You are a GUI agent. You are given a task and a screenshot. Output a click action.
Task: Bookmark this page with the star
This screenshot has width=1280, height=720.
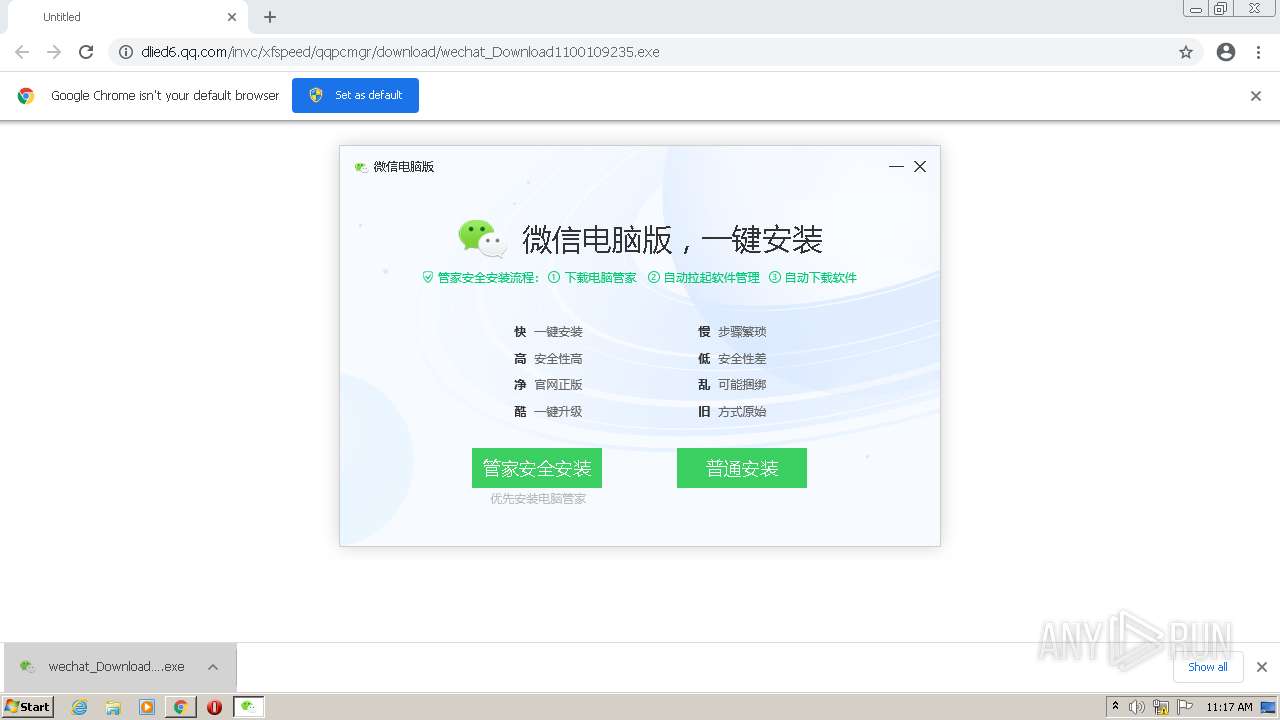pyautogui.click(x=1186, y=52)
